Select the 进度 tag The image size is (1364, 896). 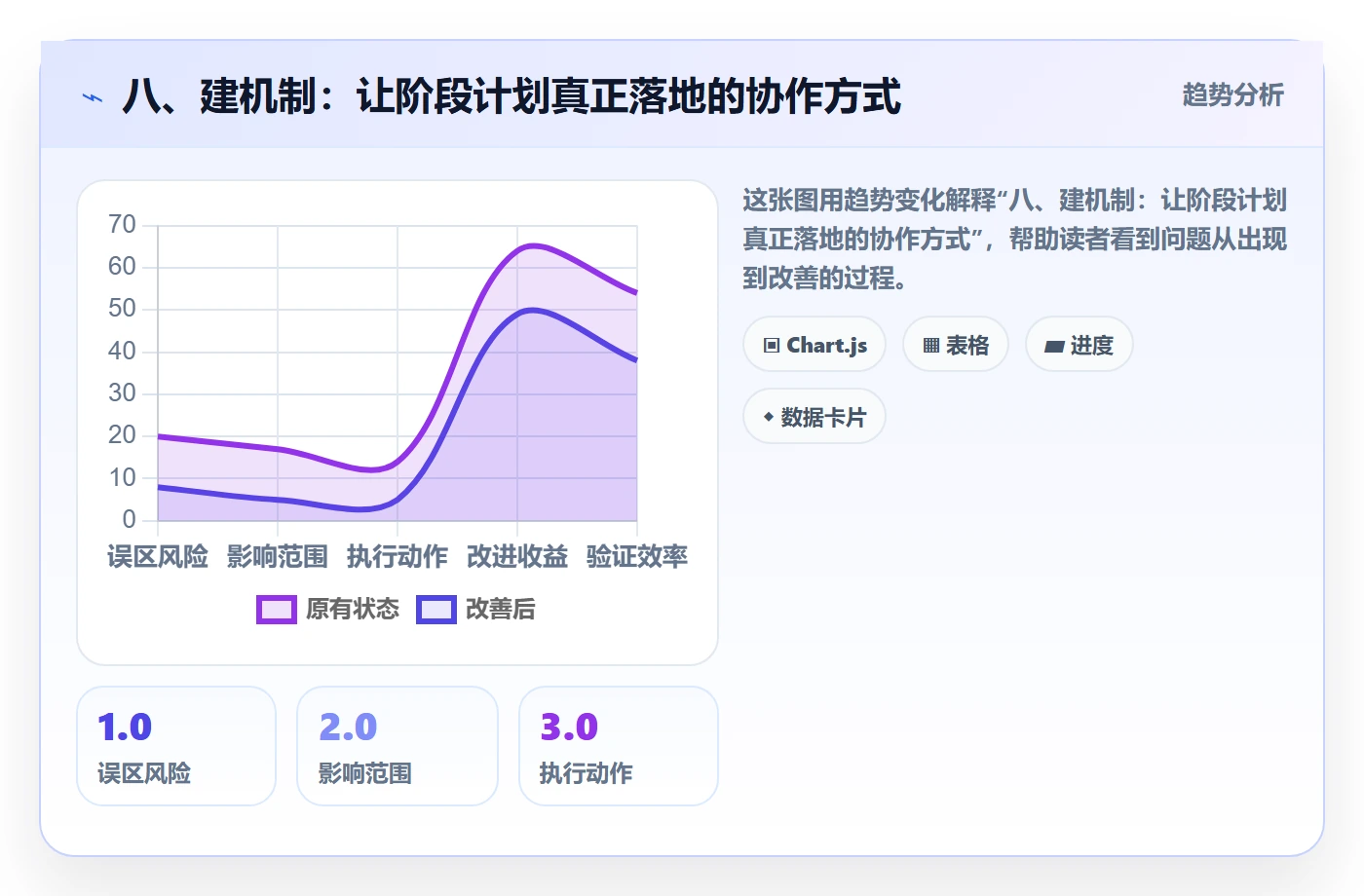pyautogui.click(x=1080, y=345)
